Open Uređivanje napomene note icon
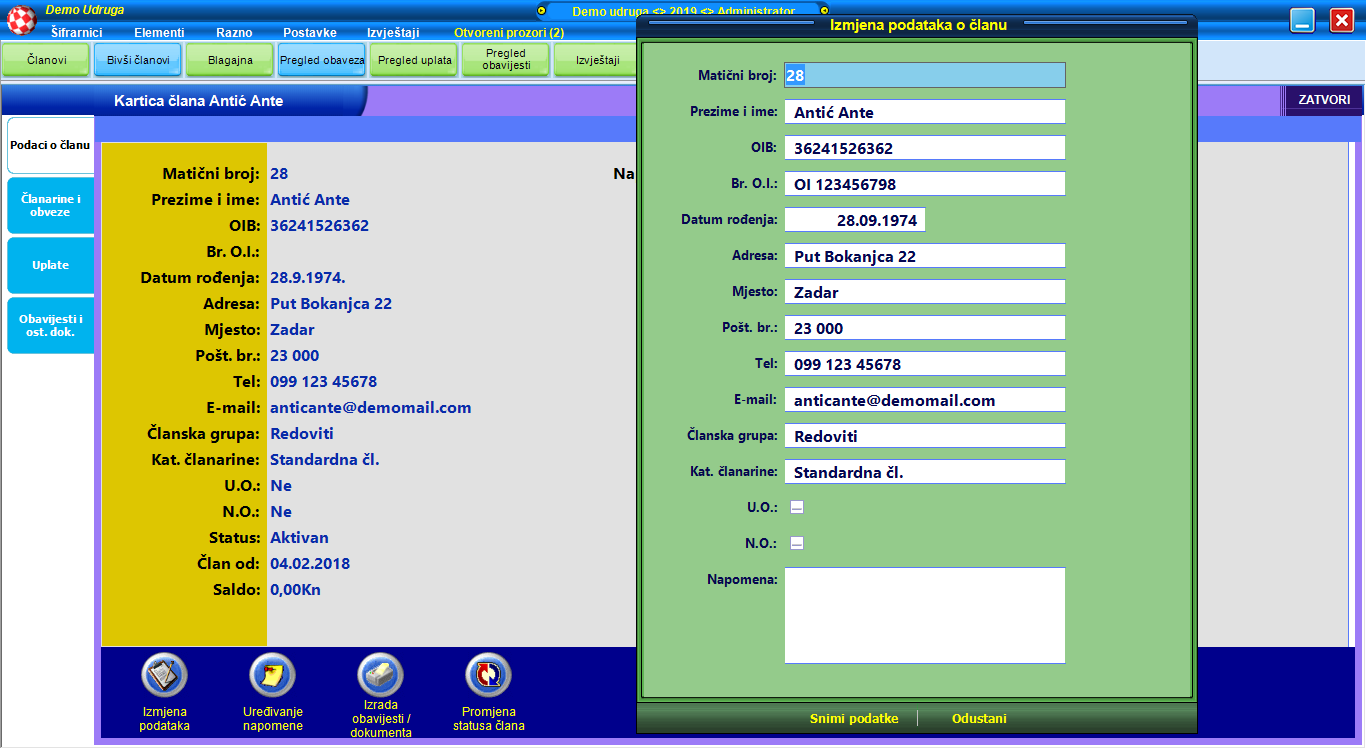Image resolution: width=1366 pixels, height=749 pixels. pyautogui.click(x=272, y=676)
